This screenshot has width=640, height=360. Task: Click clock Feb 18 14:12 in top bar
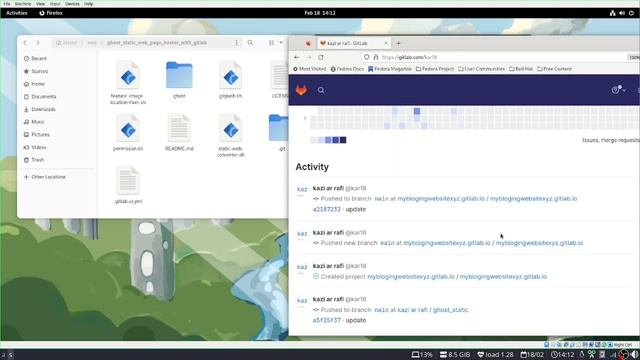(x=320, y=13)
